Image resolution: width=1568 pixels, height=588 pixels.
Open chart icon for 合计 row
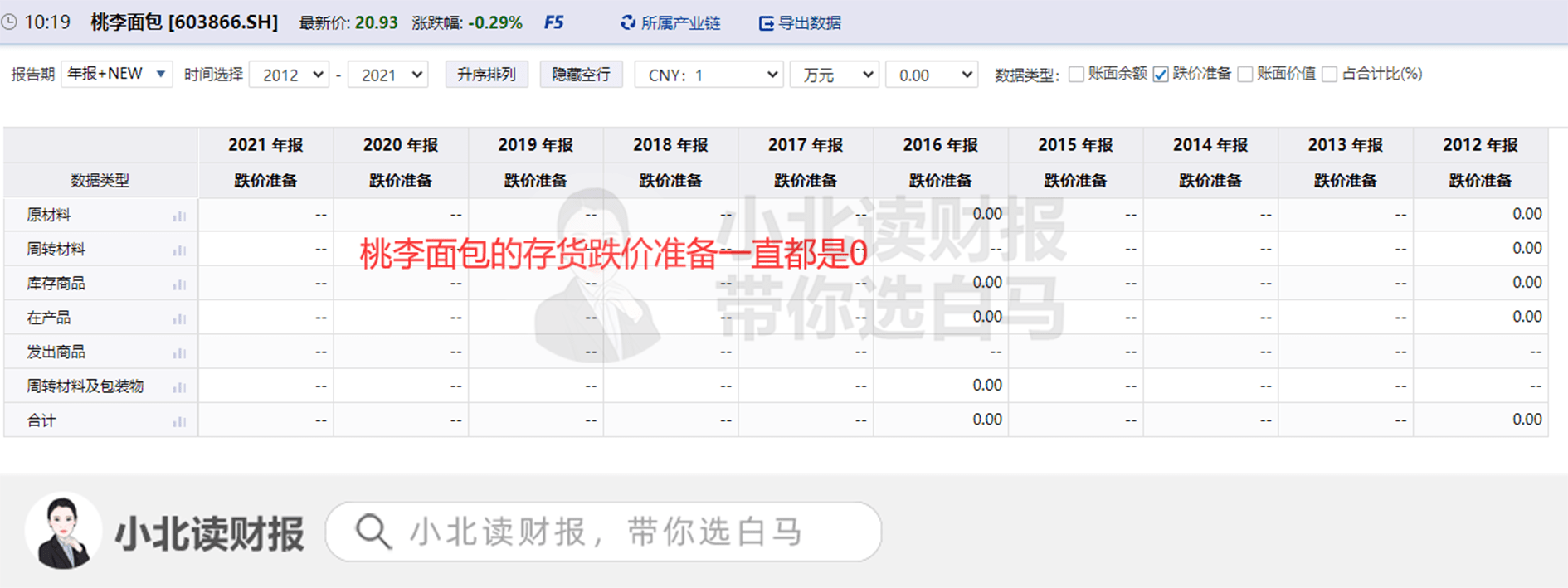pyautogui.click(x=179, y=421)
